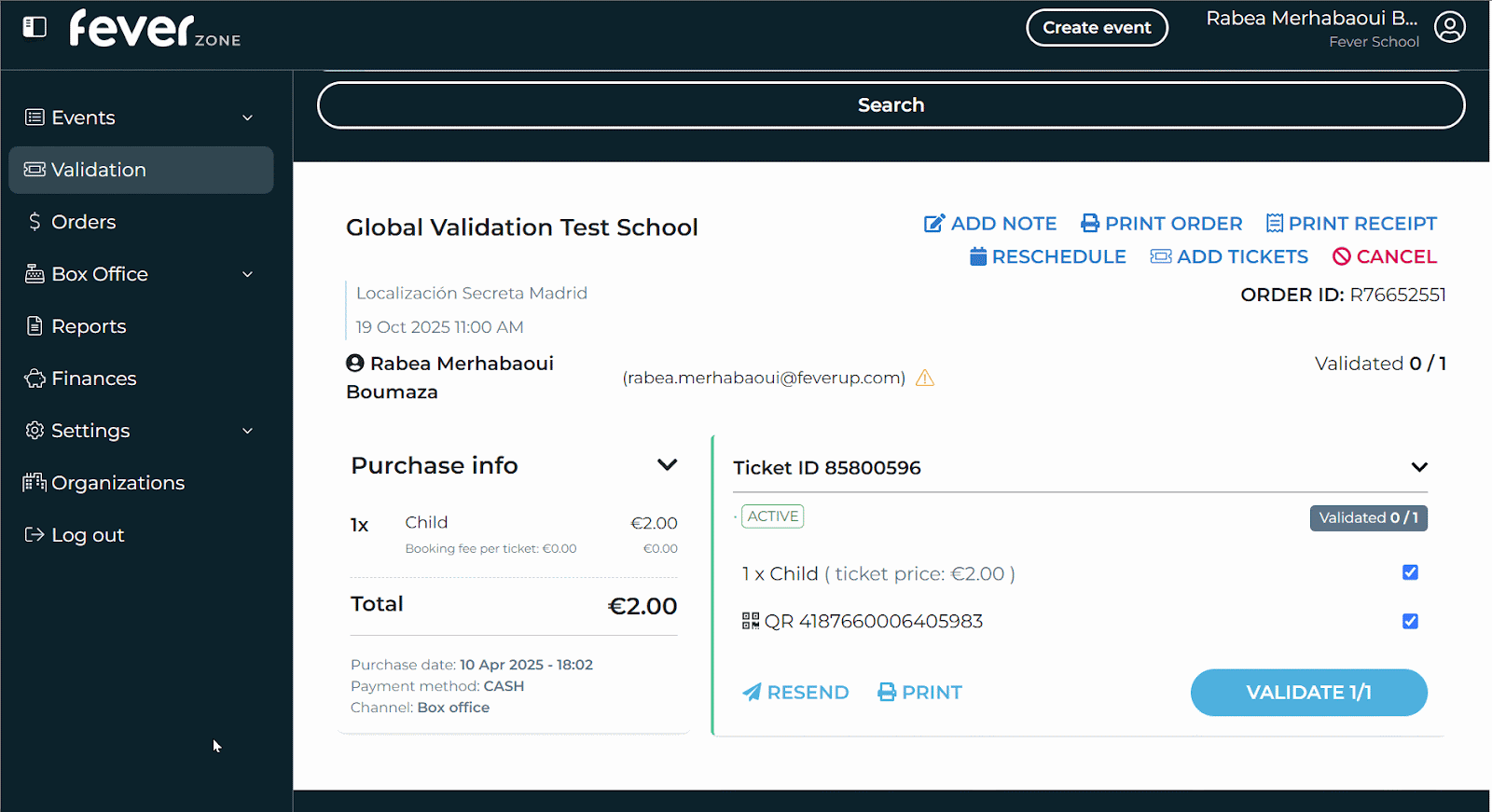Collapse the Purchase info section
Viewport: 1492px width, 812px height.
click(667, 465)
